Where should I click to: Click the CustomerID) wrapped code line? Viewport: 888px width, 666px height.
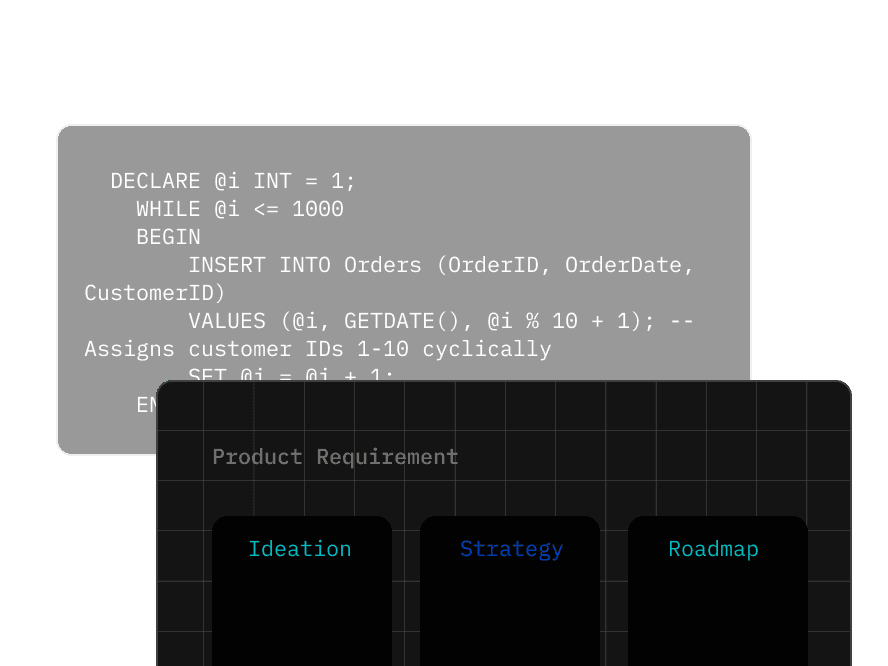point(155,293)
